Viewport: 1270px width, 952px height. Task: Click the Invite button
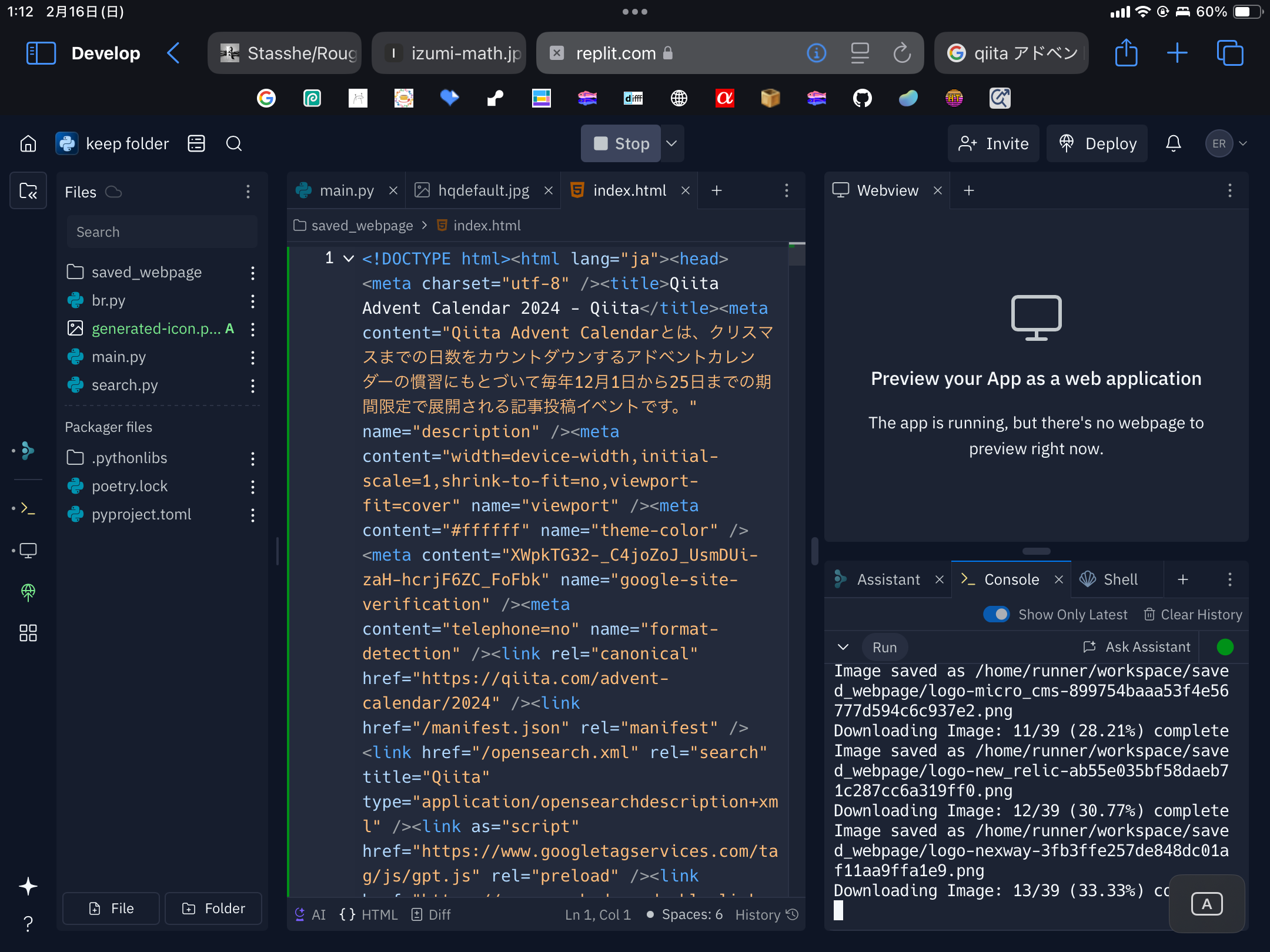click(993, 143)
